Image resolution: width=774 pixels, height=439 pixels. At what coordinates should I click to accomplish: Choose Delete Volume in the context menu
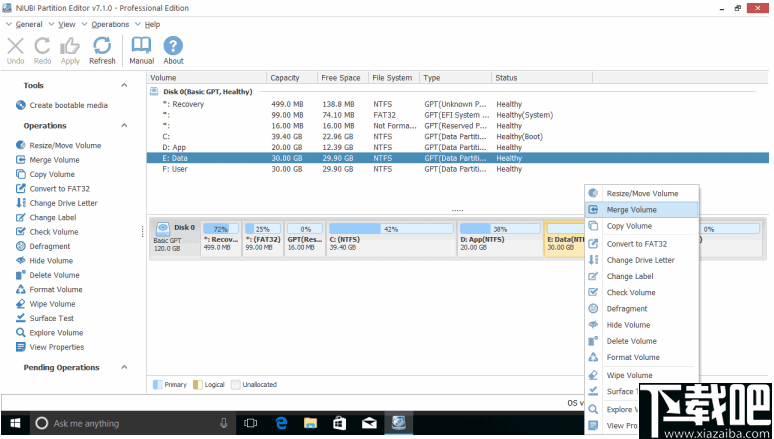(642, 341)
